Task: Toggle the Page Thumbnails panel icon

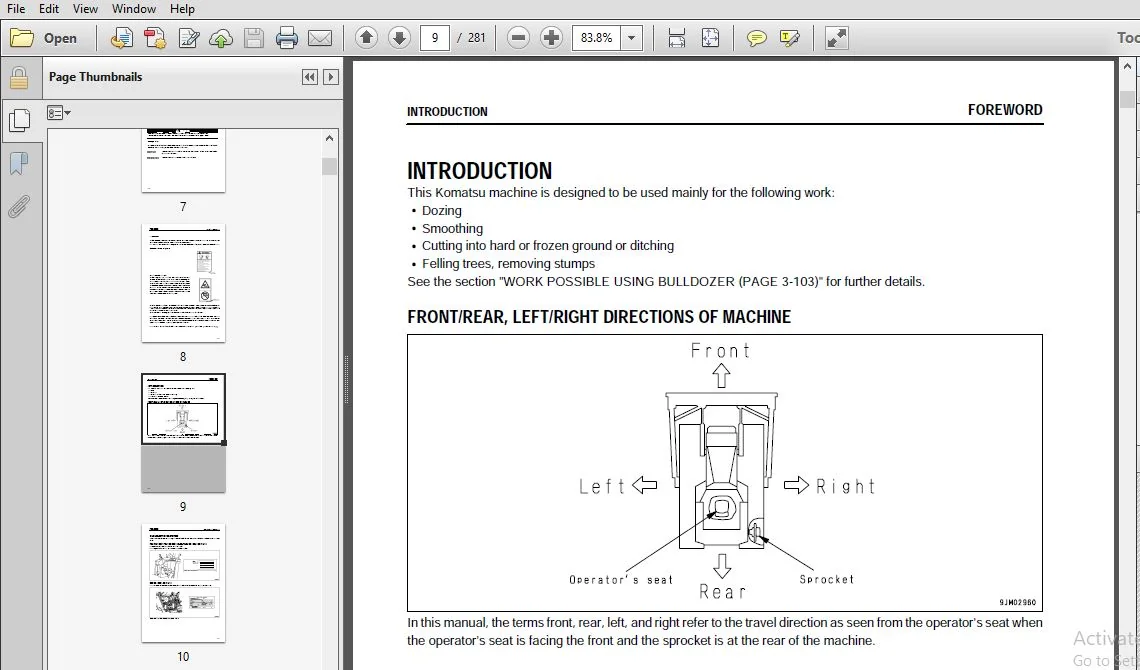Action: [x=19, y=120]
